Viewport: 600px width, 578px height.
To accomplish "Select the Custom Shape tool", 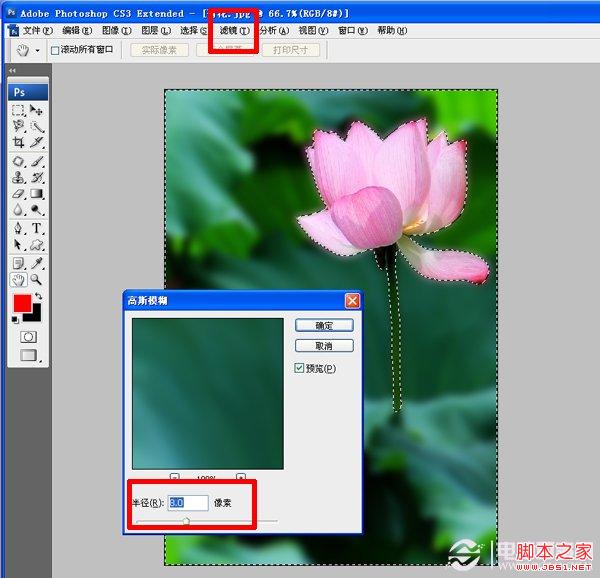I will [36, 244].
